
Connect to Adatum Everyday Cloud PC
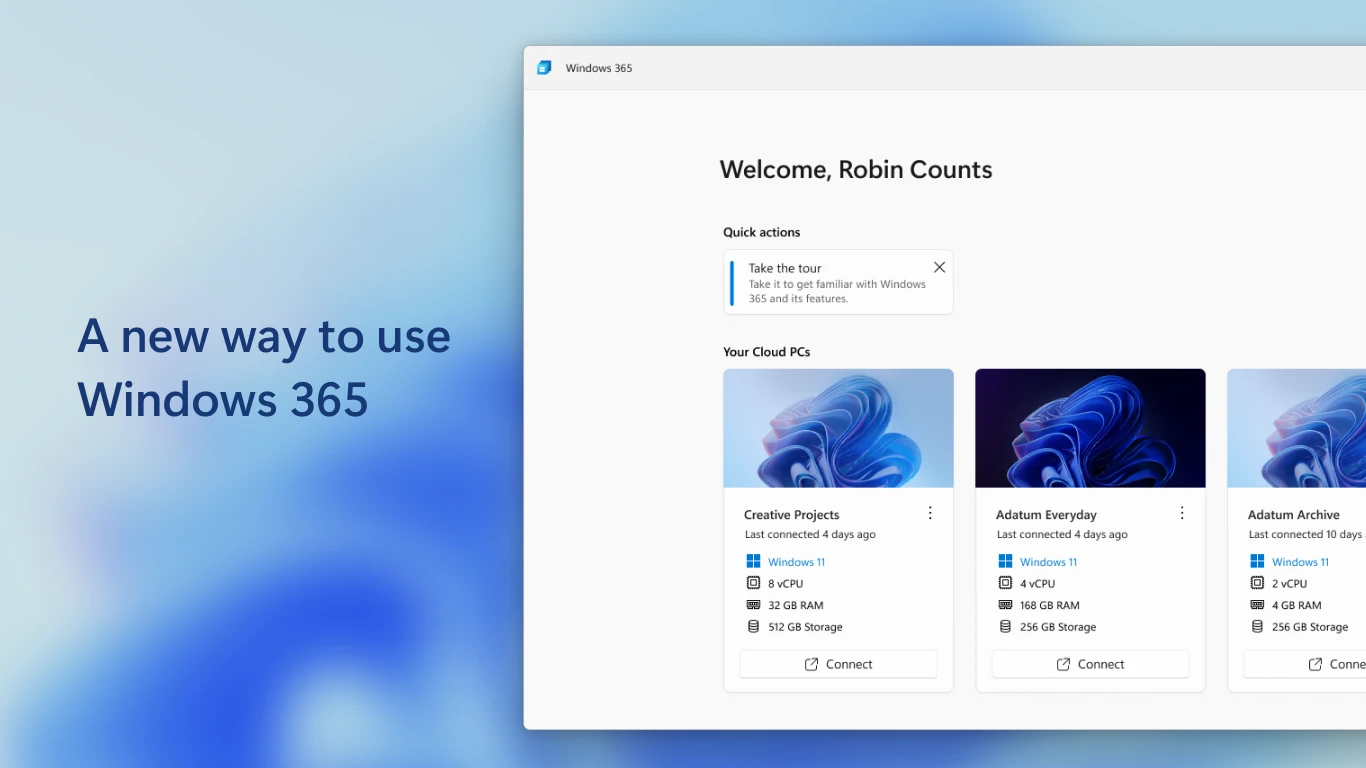pos(1090,664)
